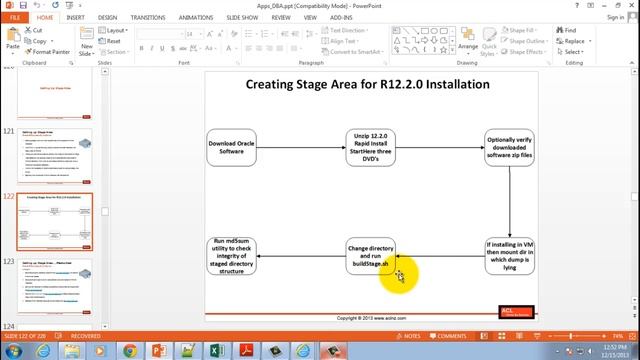Start slideshow from quick access toolbar icon
The width and height of the screenshot is (640, 360).
pos(69,5)
